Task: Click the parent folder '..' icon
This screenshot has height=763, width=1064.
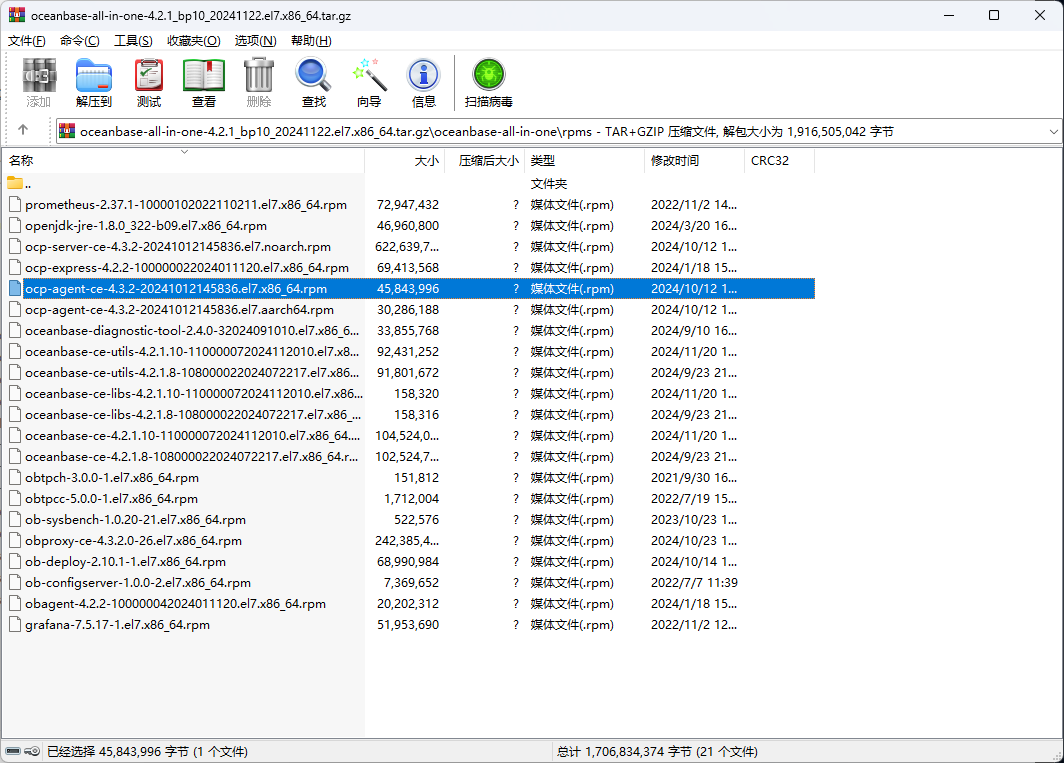Action: tap(15, 183)
